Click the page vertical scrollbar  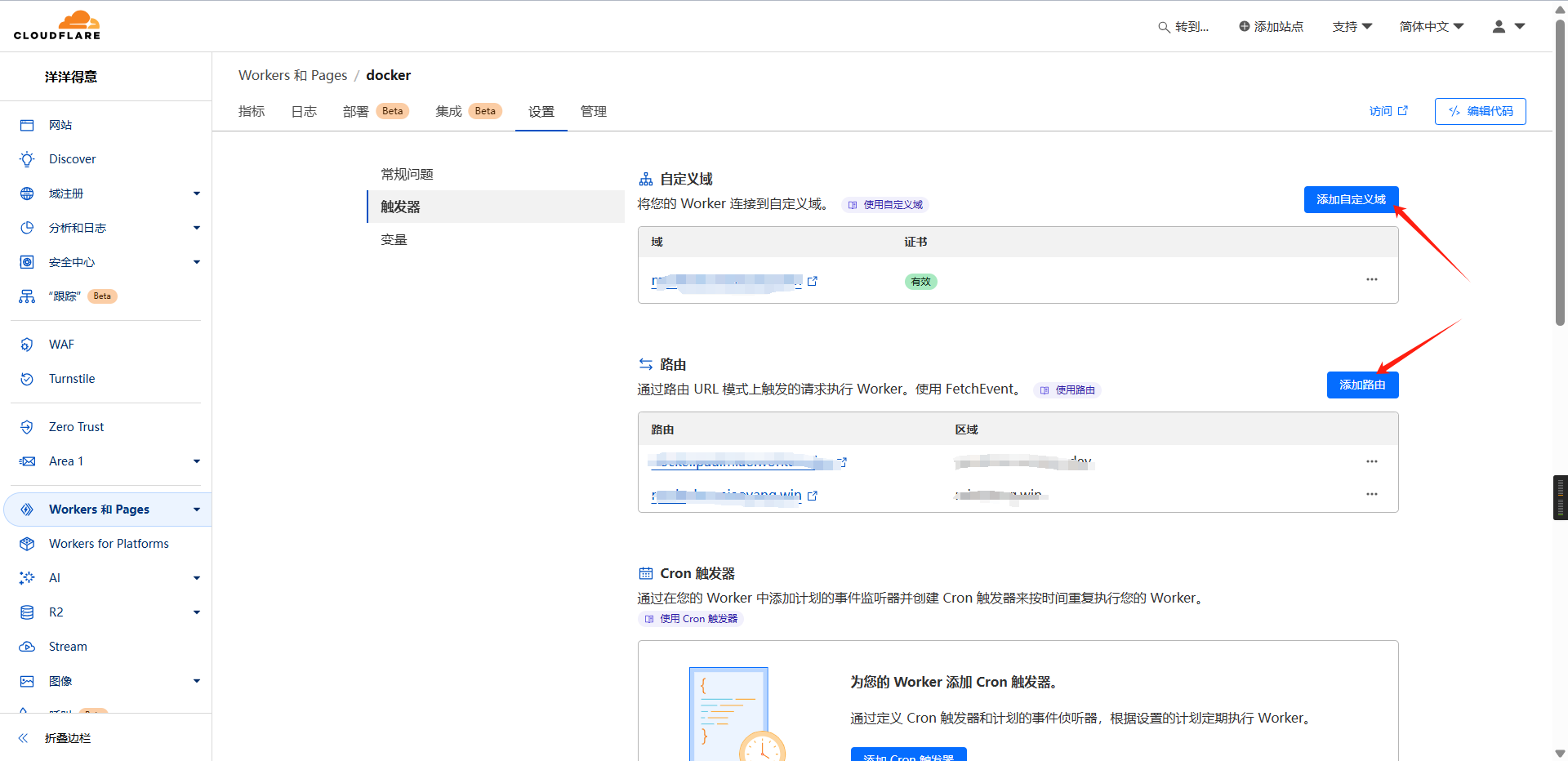1560,171
